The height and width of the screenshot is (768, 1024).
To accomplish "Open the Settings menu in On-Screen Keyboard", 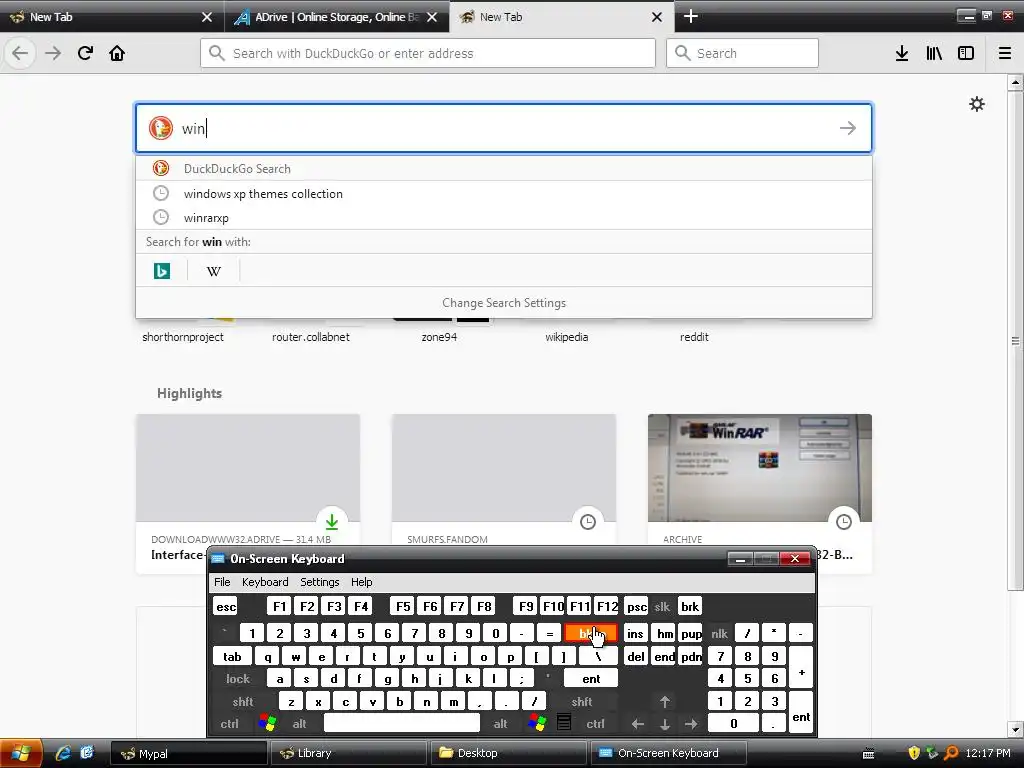I will coord(319,582).
